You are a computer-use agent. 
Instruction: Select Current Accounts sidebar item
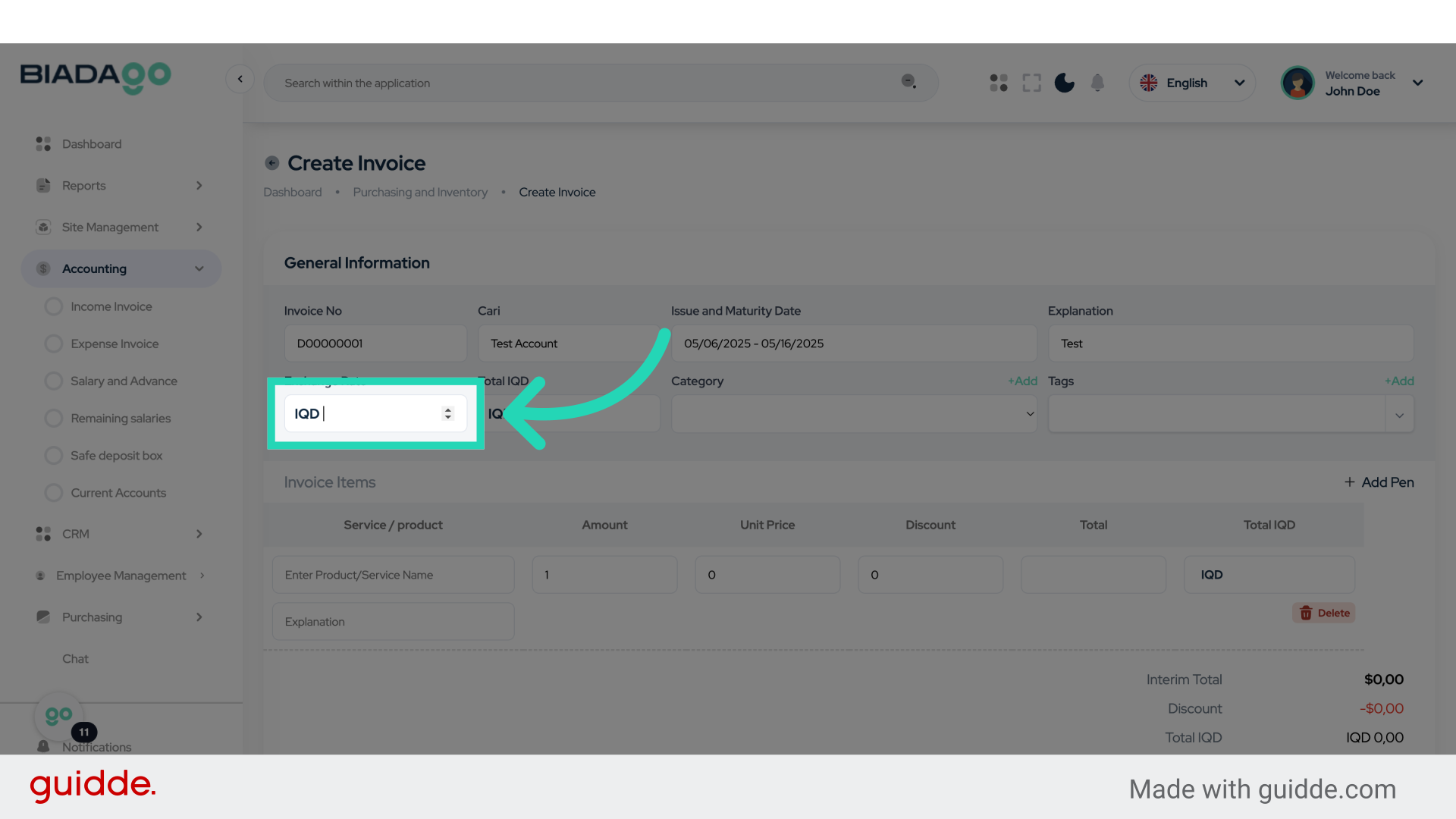(118, 493)
